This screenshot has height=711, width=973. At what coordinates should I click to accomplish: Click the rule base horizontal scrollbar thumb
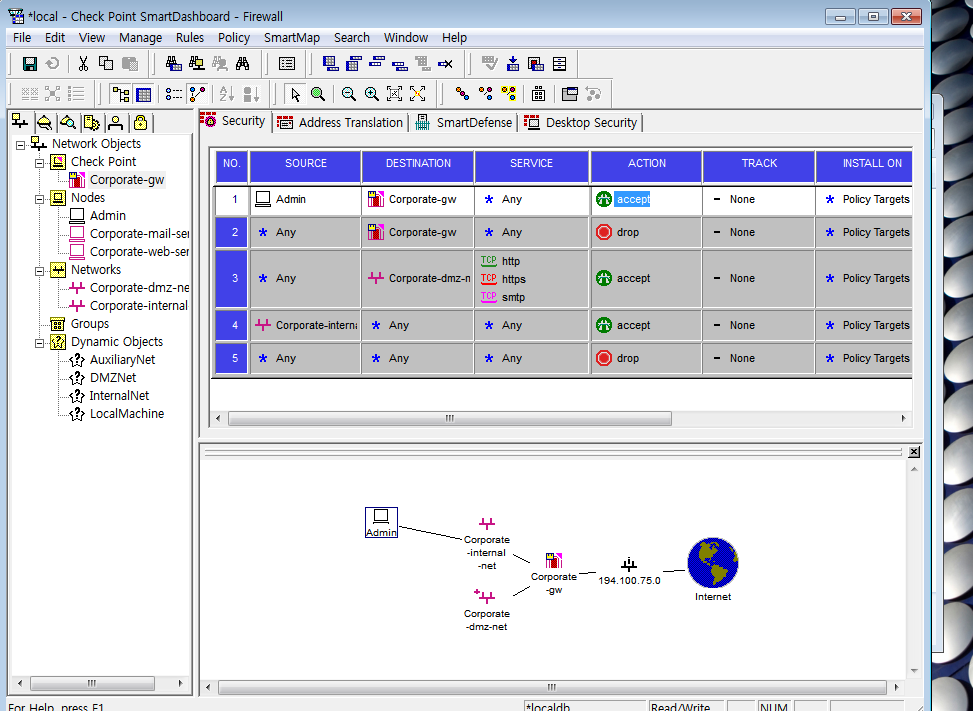[x=450, y=419]
